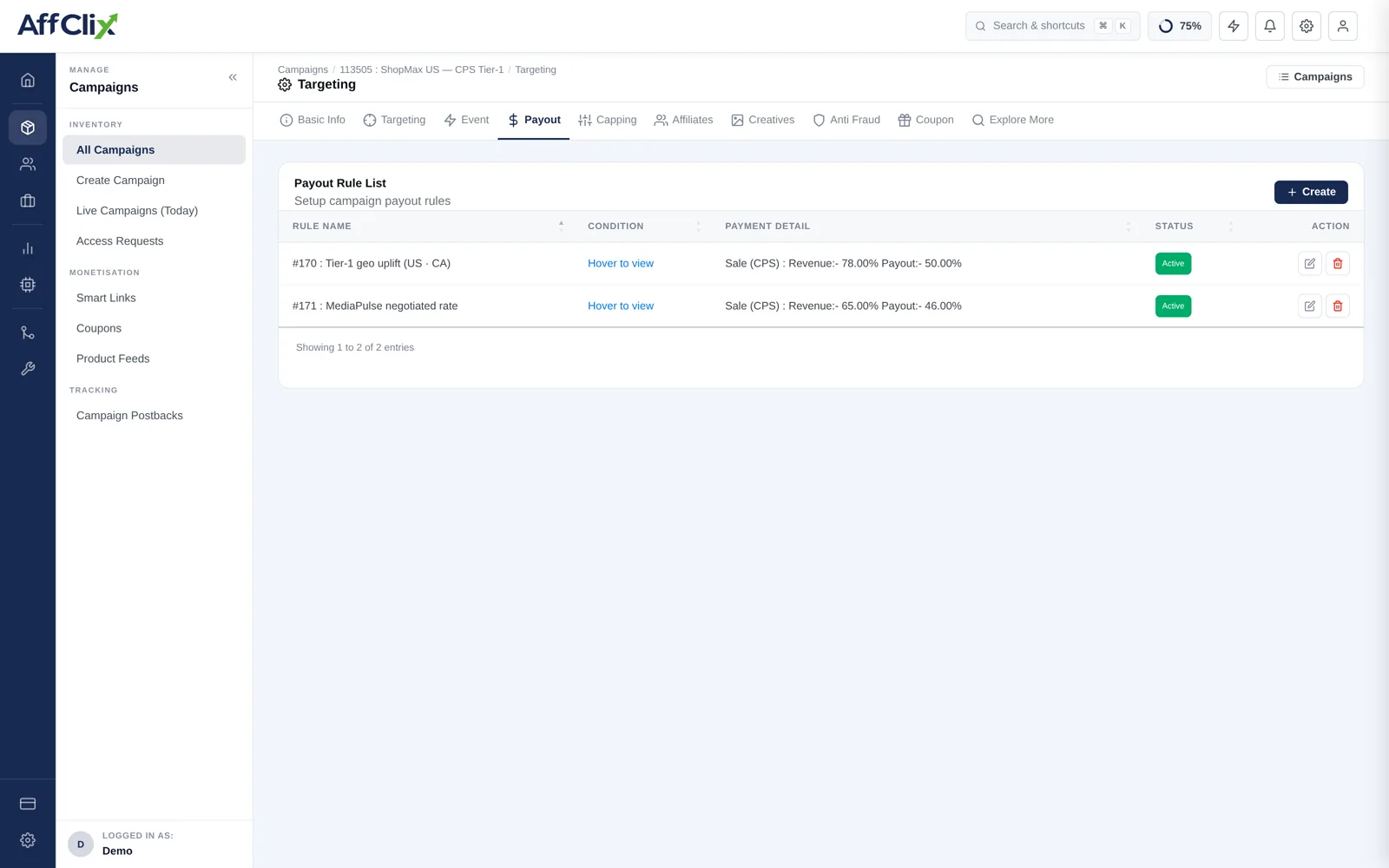Image resolution: width=1389 pixels, height=868 pixels.
Task: Open Smart Links in sidebar
Action: point(106,298)
